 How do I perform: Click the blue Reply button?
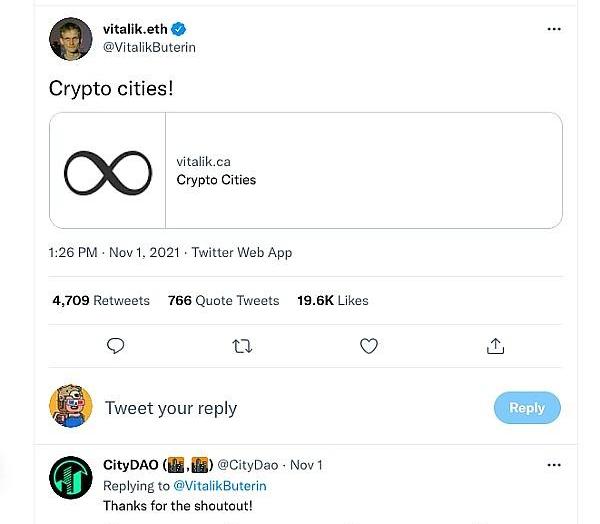click(527, 407)
